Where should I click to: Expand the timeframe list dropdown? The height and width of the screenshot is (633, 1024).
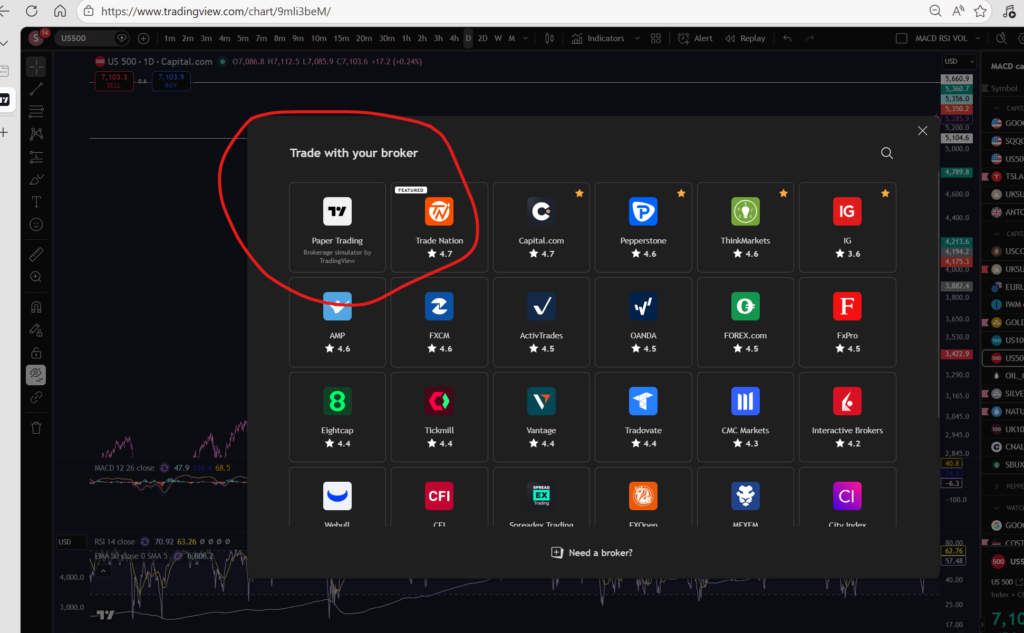[528, 39]
